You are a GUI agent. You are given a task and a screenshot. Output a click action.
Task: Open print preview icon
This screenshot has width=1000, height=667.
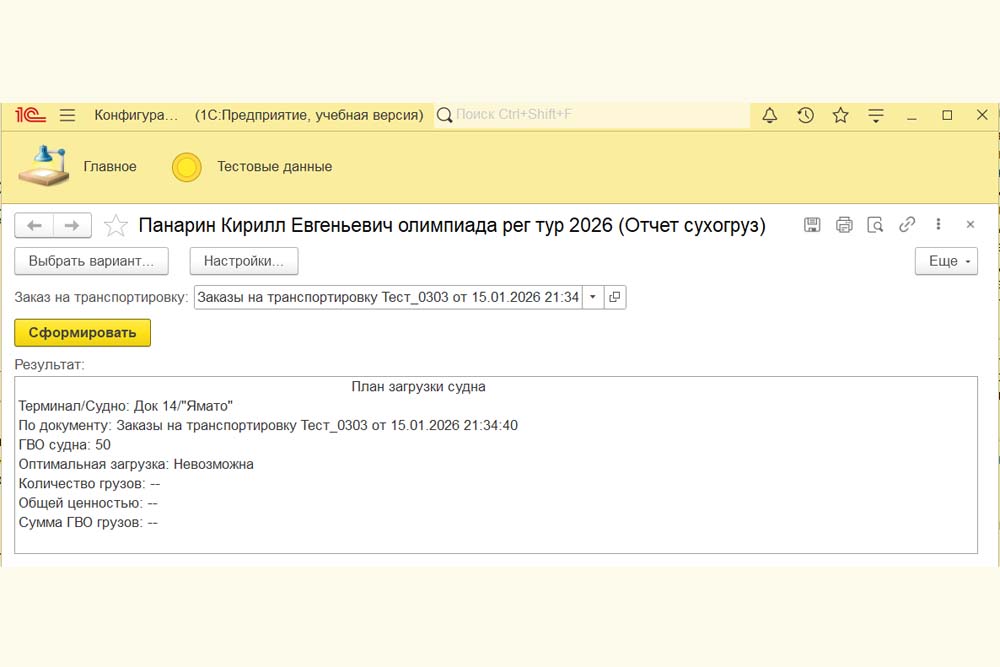tap(875, 225)
